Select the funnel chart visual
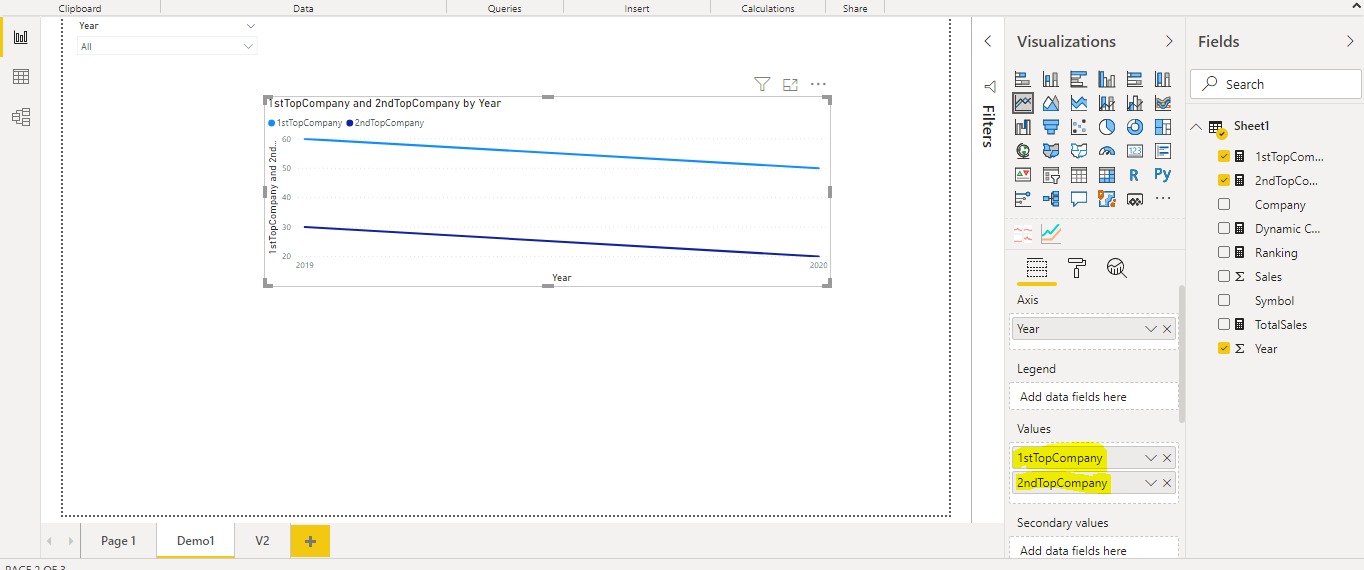 pos(1051,127)
